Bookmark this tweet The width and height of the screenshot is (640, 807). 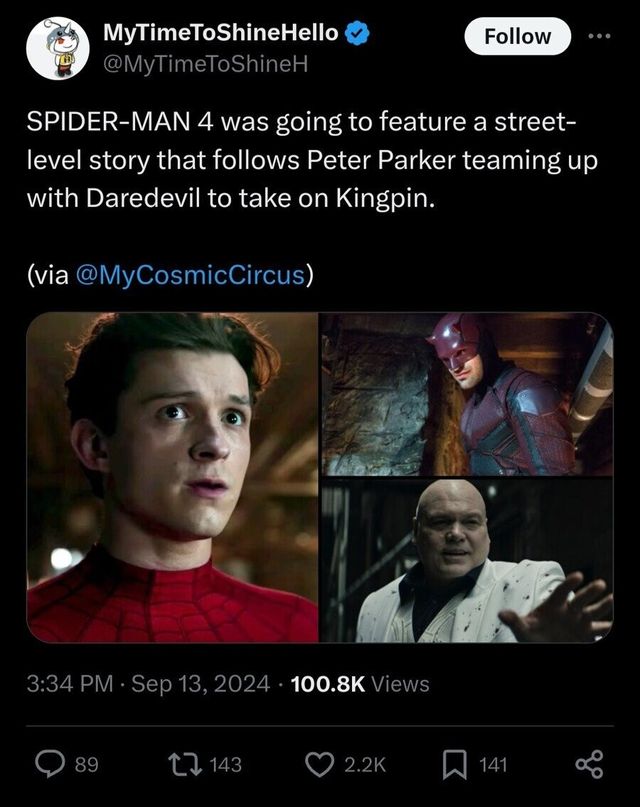455,764
